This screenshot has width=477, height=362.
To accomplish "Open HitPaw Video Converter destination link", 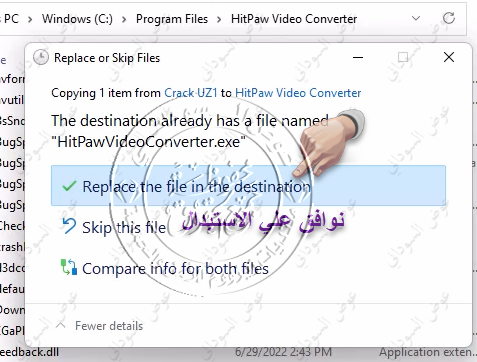I will pyautogui.click(x=298, y=93).
